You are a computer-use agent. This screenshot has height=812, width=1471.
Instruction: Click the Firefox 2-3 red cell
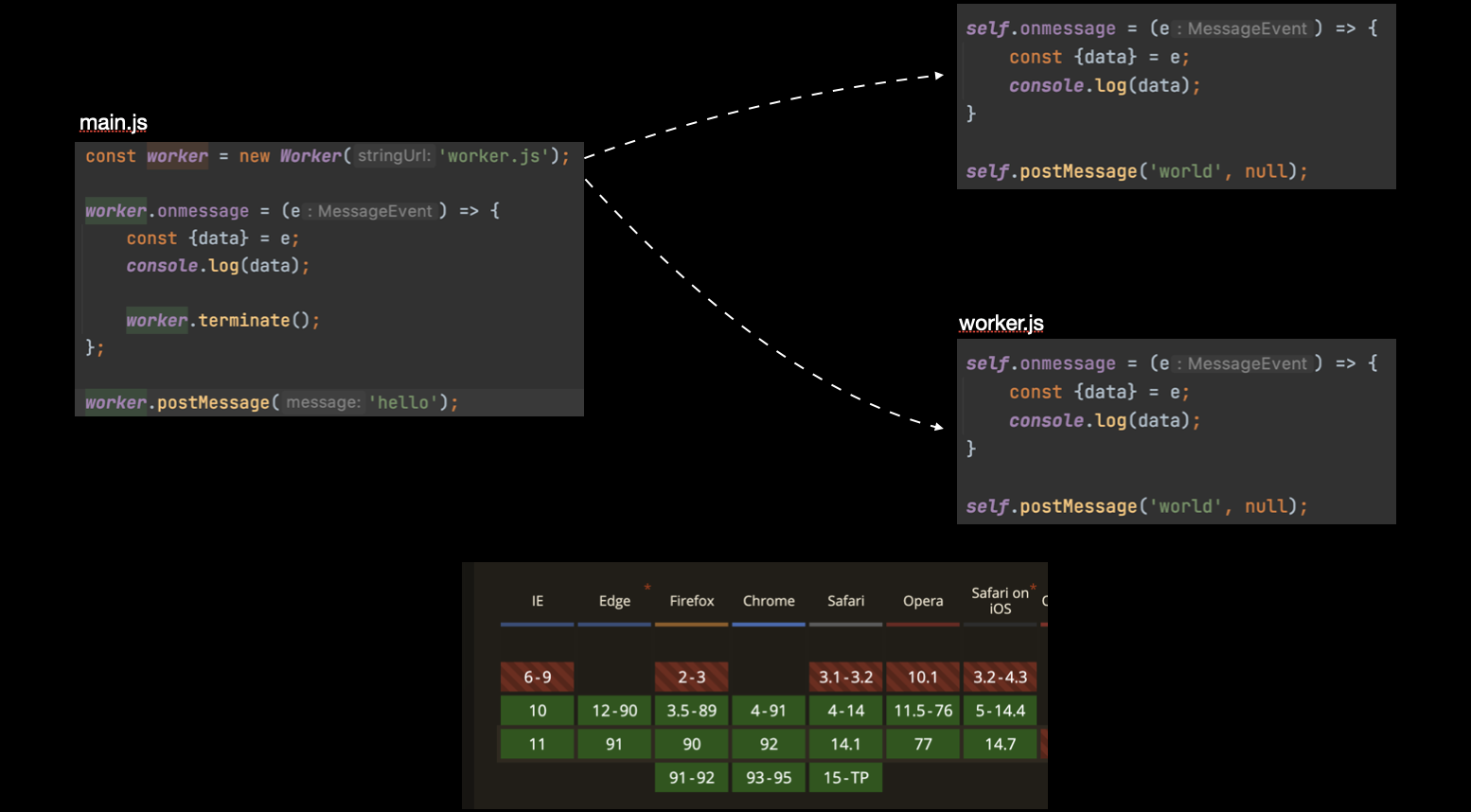691,677
